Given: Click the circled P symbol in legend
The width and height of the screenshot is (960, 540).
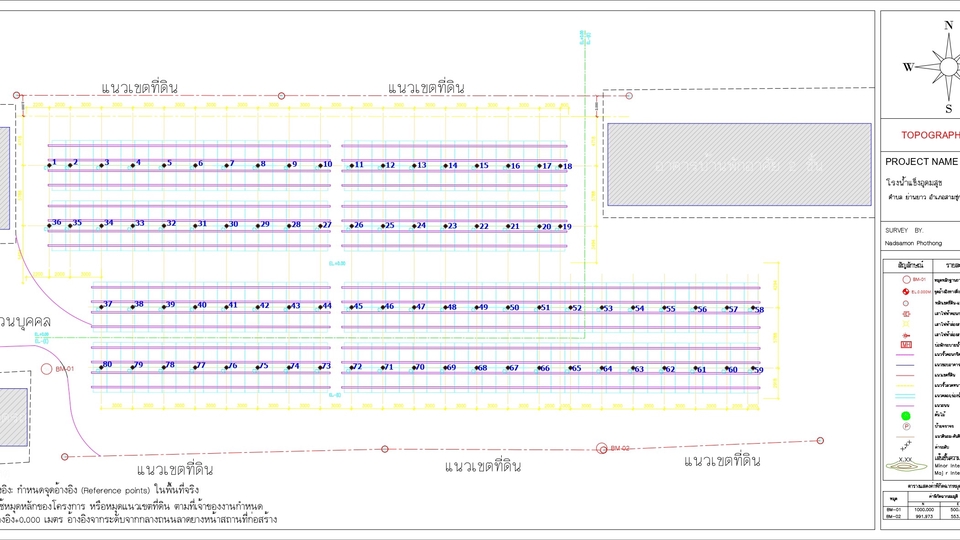Looking at the screenshot, I should [906, 425].
